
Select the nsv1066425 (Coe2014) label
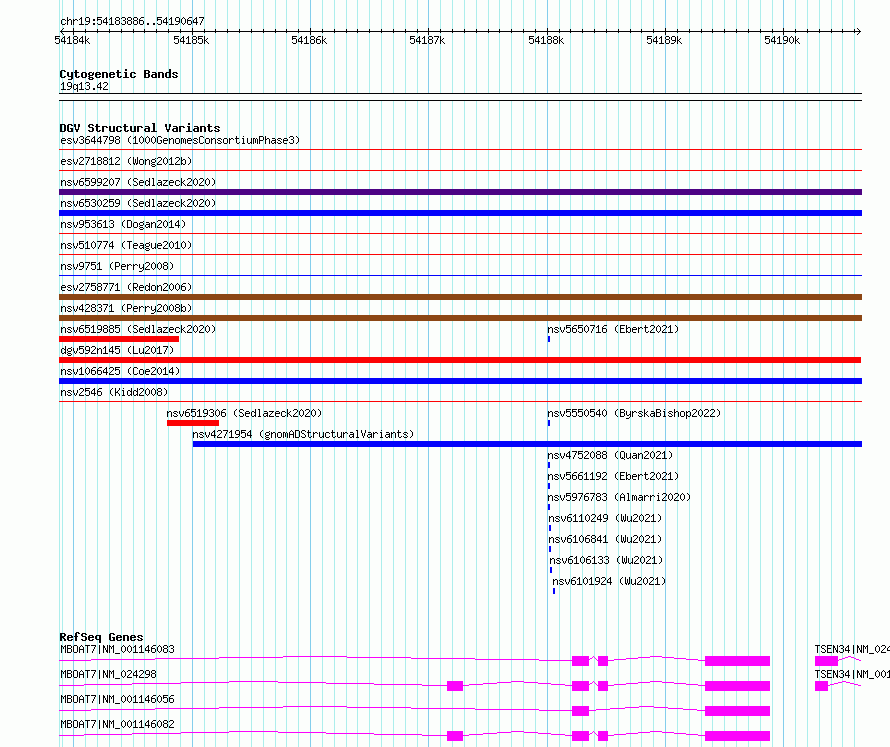[120, 371]
